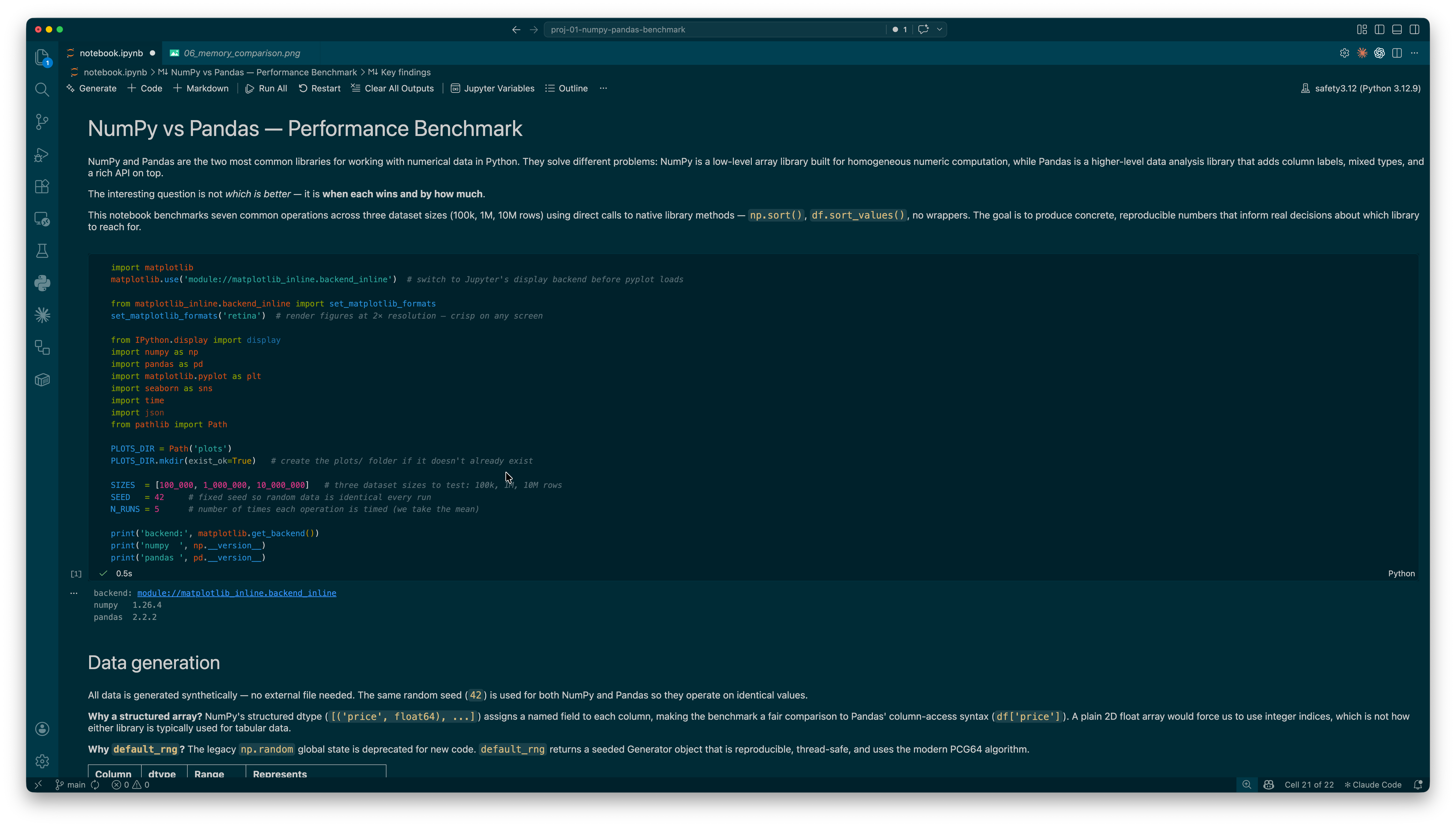Synchronize changes in the status bar

[x=95, y=784]
